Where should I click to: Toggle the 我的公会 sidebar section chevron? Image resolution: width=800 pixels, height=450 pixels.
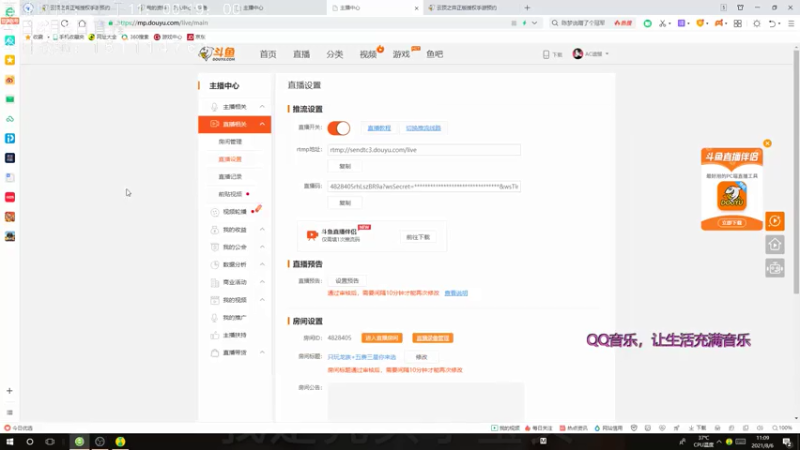[x=262, y=247]
